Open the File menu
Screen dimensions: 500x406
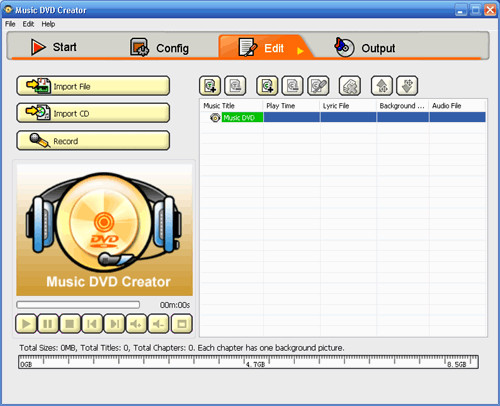[x=10, y=24]
